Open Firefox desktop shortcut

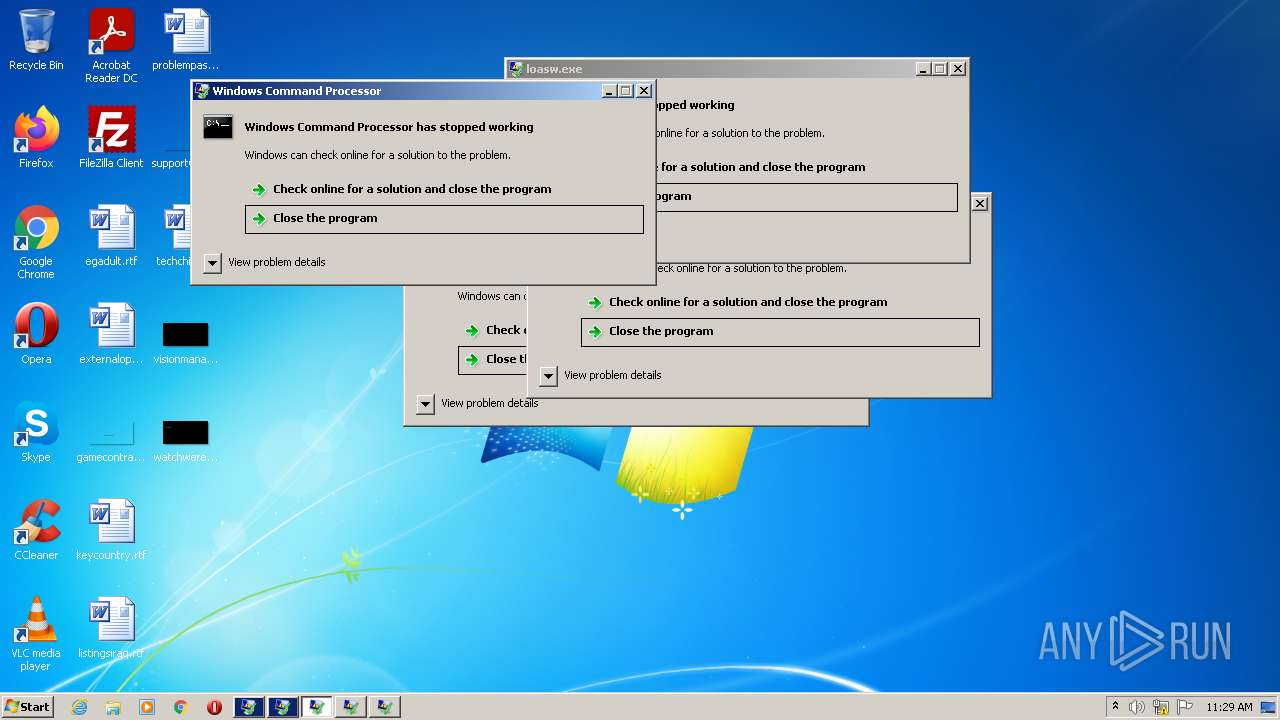[36, 138]
